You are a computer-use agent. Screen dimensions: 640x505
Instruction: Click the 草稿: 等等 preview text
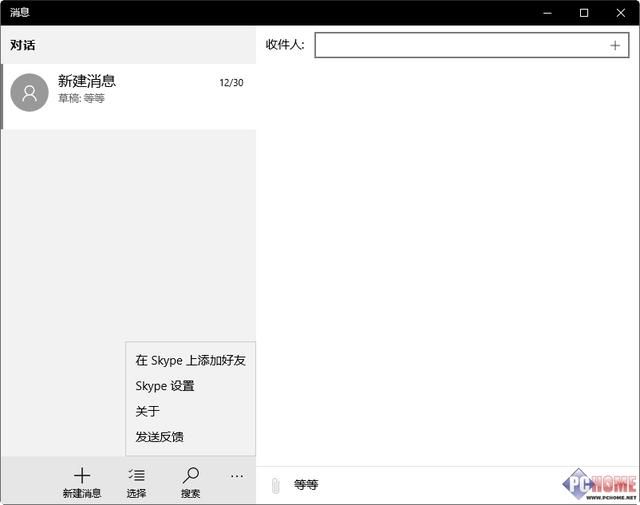[81, 98]
